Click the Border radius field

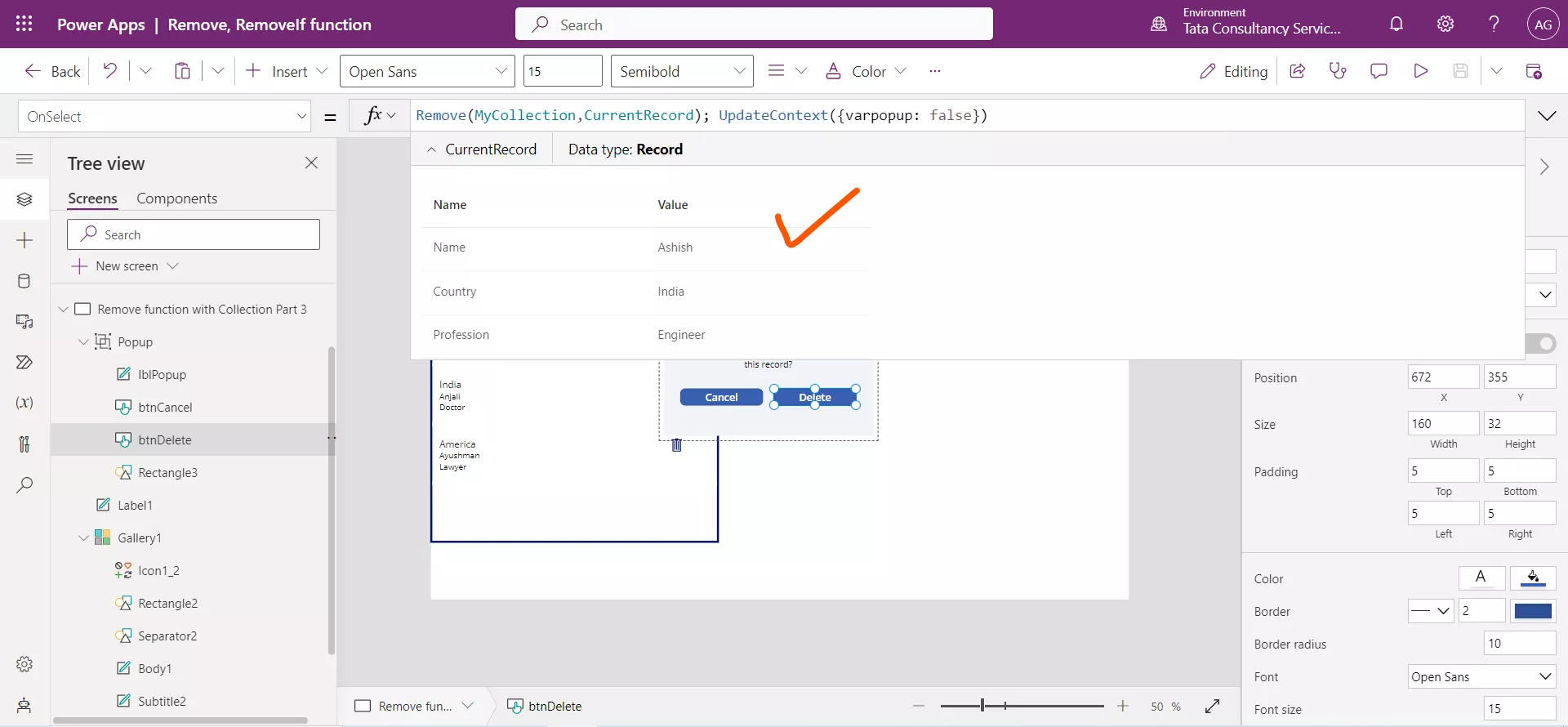coord(1520,643)
